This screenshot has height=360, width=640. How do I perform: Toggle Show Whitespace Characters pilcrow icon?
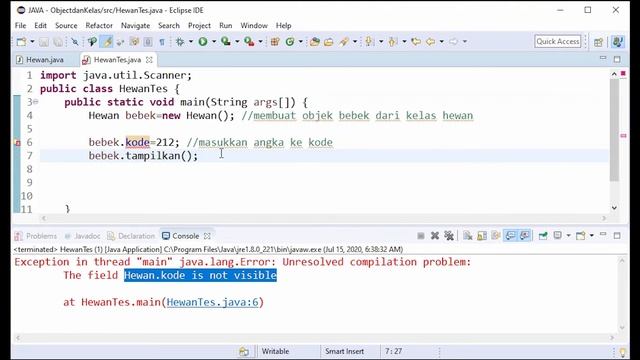(162, 42)
